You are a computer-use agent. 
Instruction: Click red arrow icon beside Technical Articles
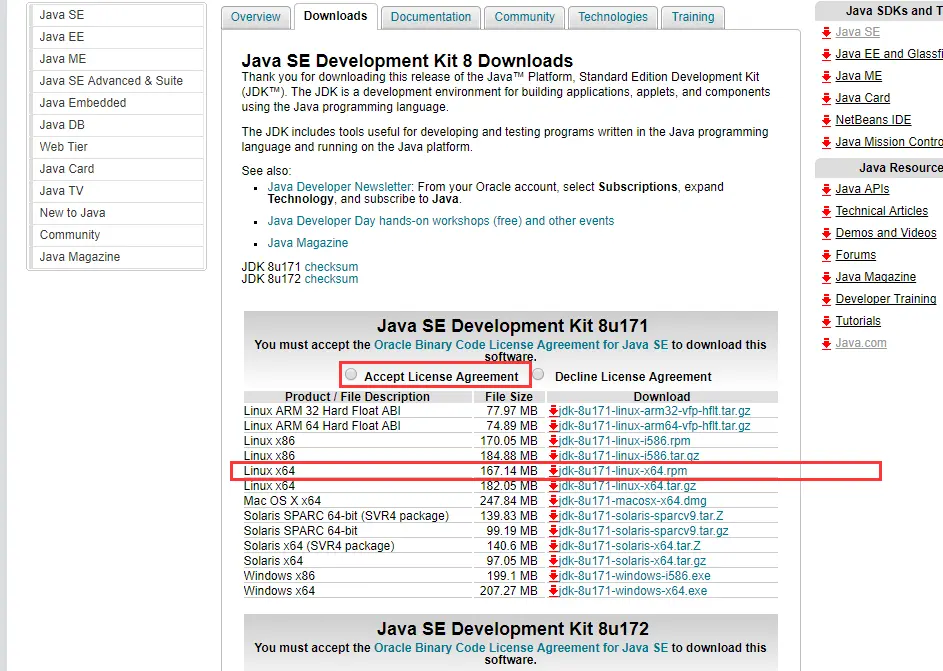pos(826,212)
